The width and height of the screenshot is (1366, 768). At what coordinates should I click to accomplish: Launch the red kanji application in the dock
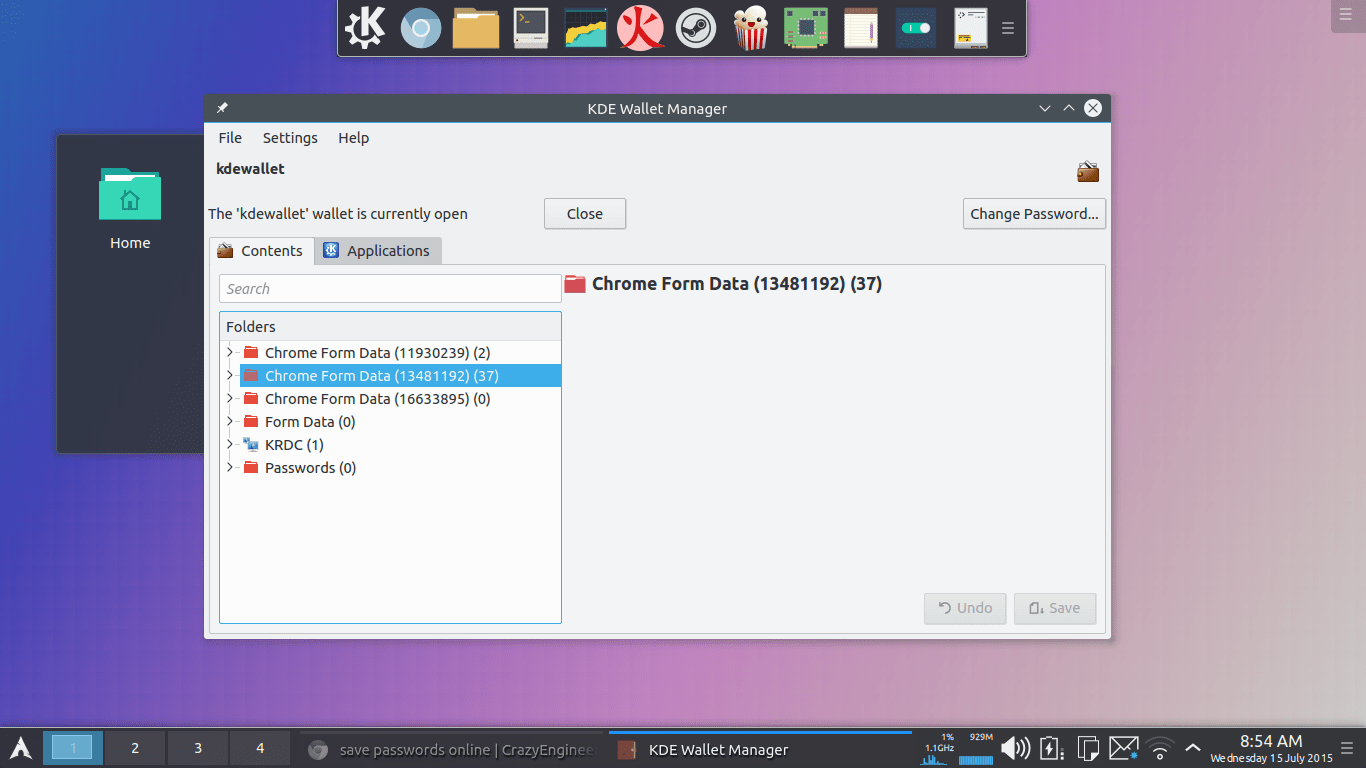tap(640, 28)
